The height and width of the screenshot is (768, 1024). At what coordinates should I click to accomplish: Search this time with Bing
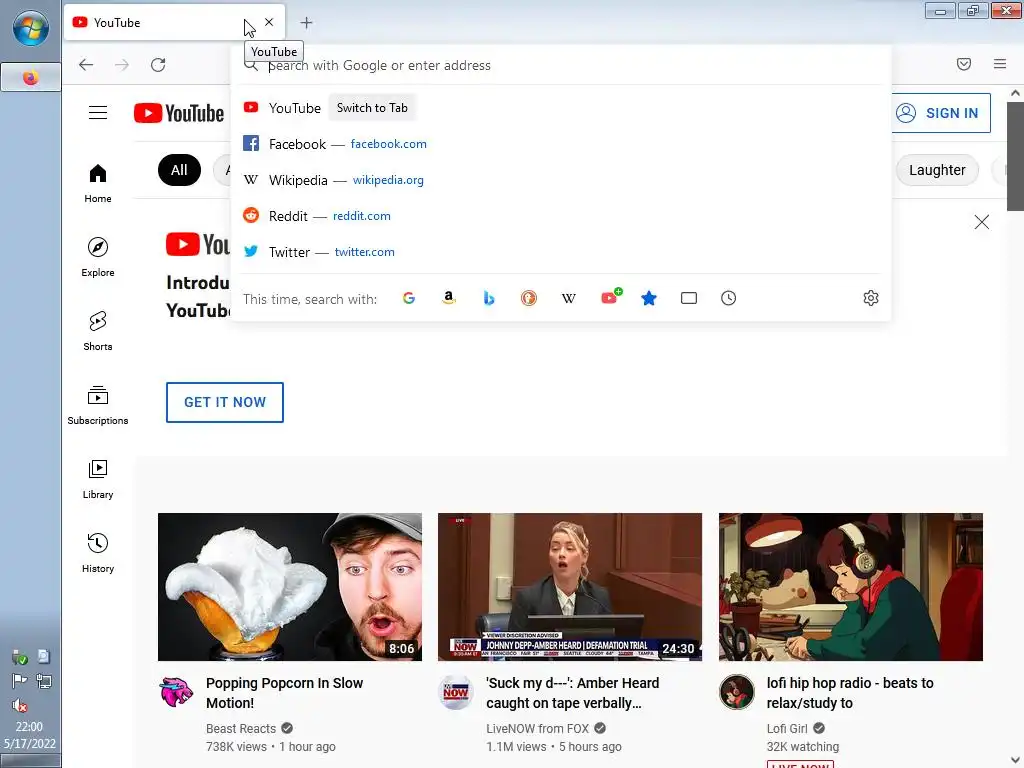click(488, 298)
